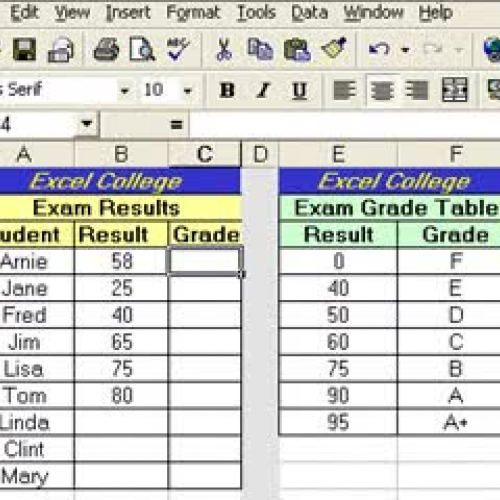Viewport: 500px width, 500px height.
Task: Click the Edit Formula equals button
Action: click(176, 124)
